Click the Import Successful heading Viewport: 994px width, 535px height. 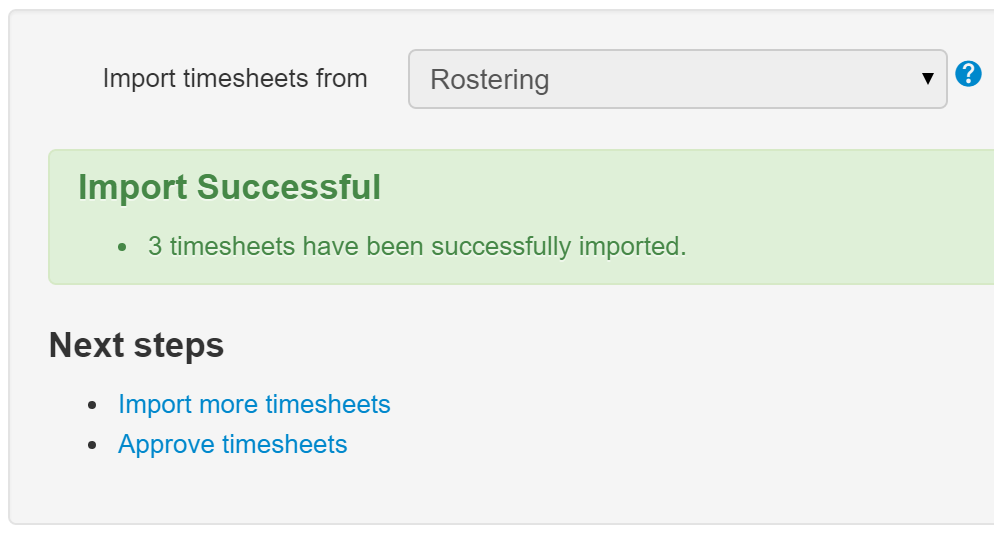229,187
